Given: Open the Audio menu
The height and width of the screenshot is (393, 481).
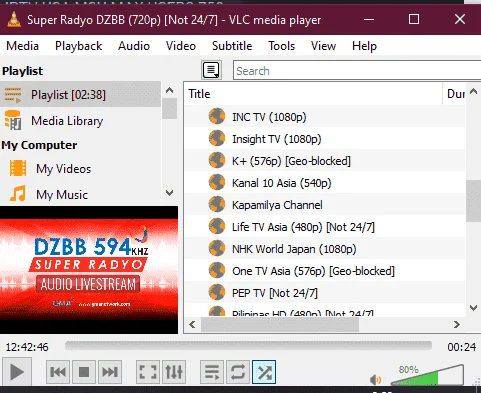Looking at the screenshot, I should tap(134, 46).
